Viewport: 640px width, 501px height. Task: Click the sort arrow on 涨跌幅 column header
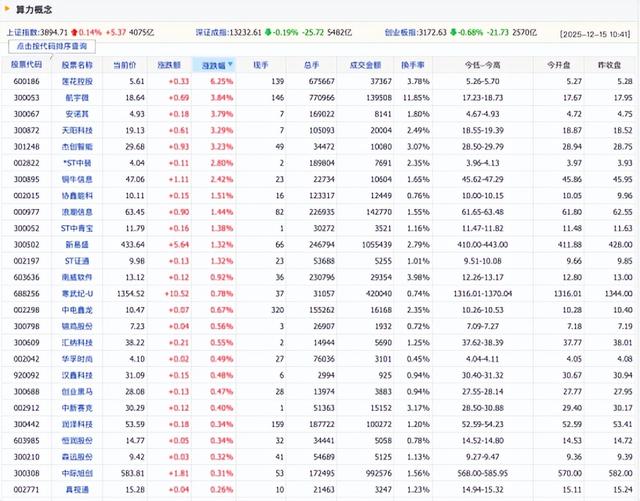[x=230, y=64]
